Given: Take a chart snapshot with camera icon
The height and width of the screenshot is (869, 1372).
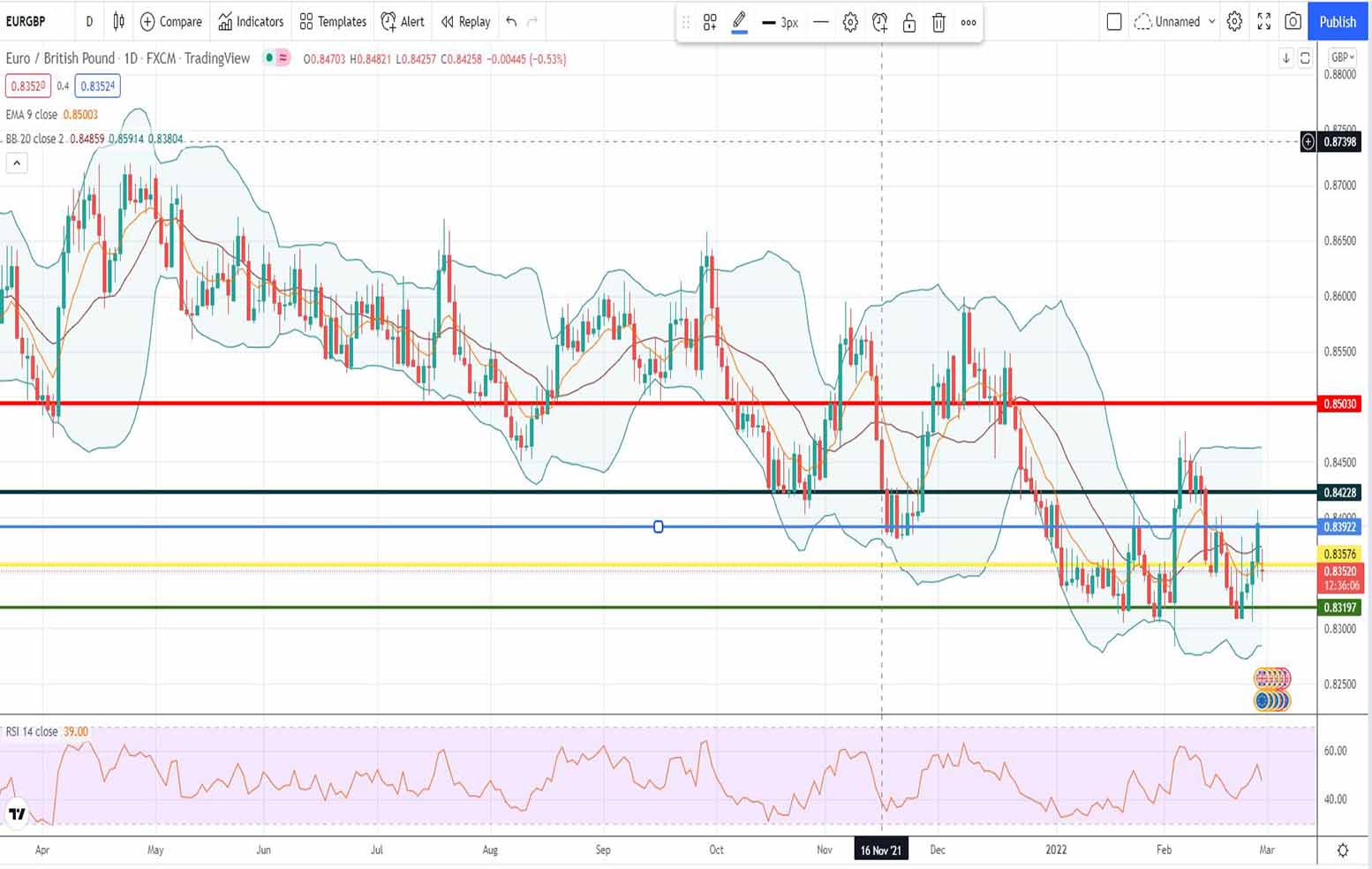Looking at the screenshot, I should 1293,21.
